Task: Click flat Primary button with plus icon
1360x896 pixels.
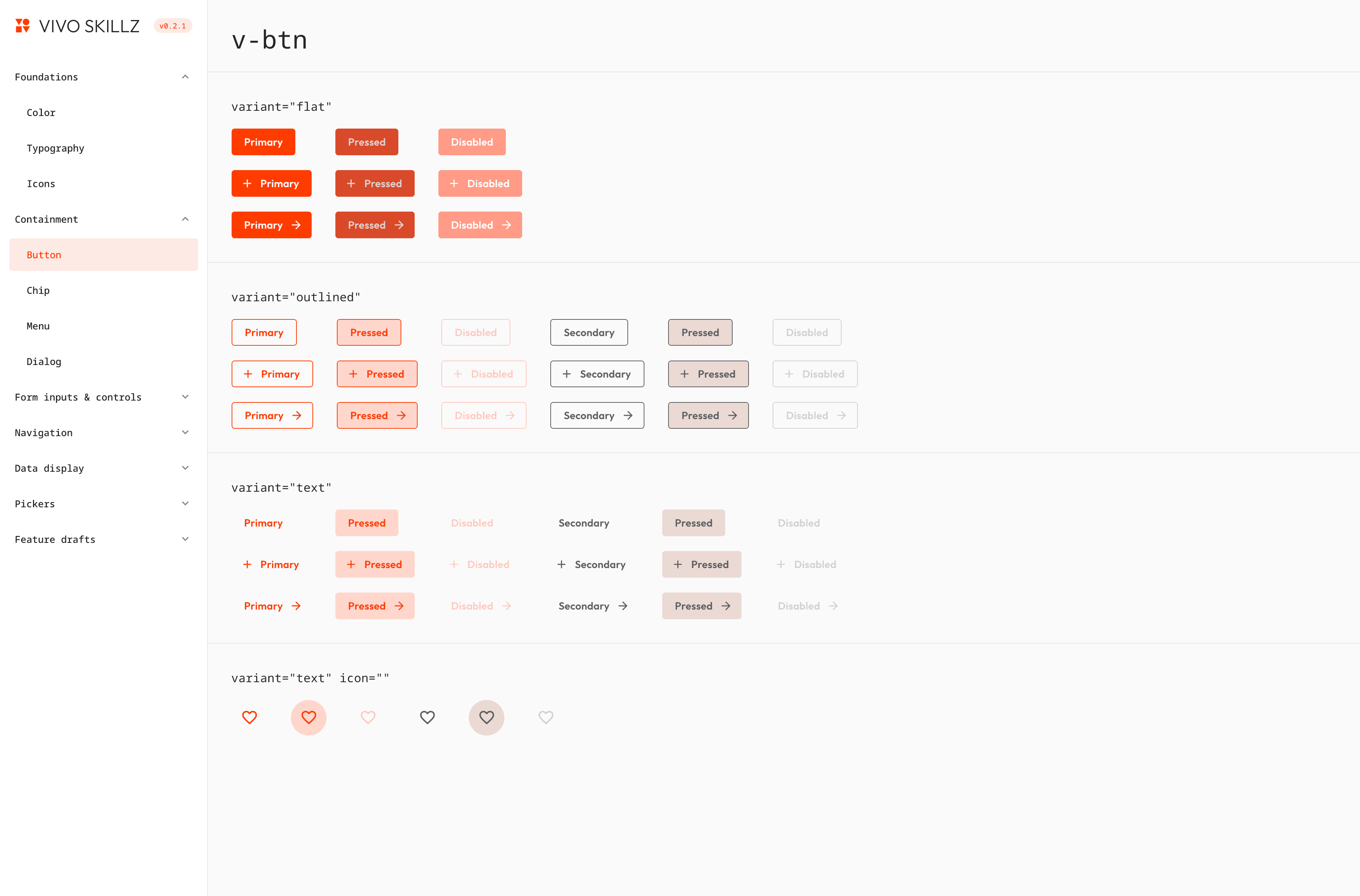Action: point(271,183)
